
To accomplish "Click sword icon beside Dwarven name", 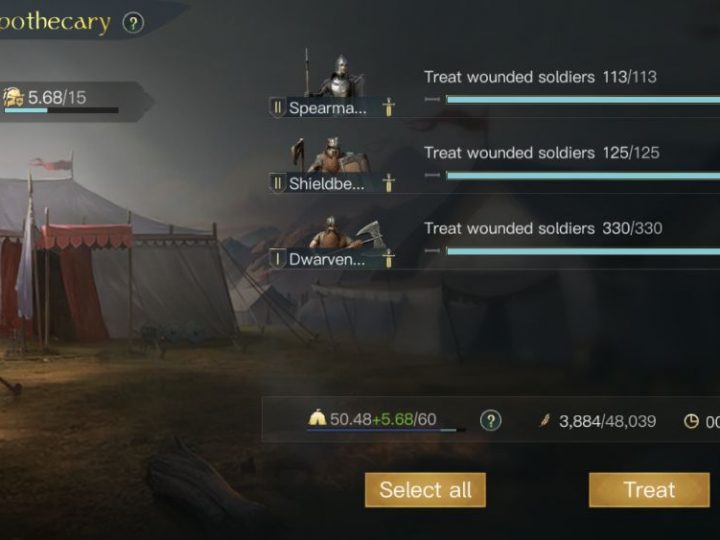I will click(388, 259).
